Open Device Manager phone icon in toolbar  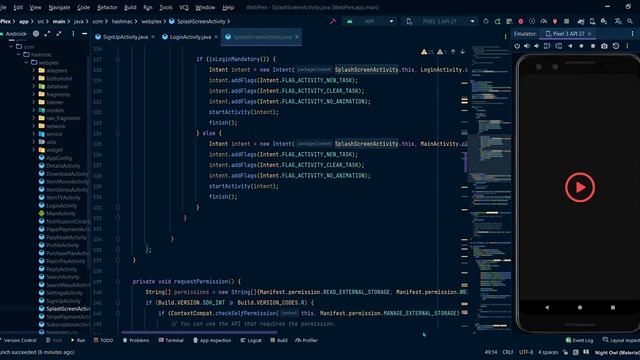pyautogui.click(x=592, y=21)
